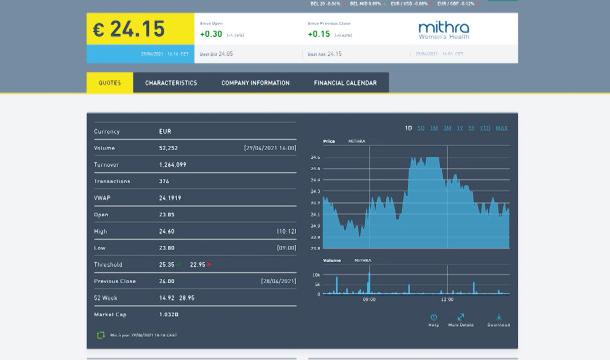
Task: Open the Company Information tab
Action: (x=256, y=83)
